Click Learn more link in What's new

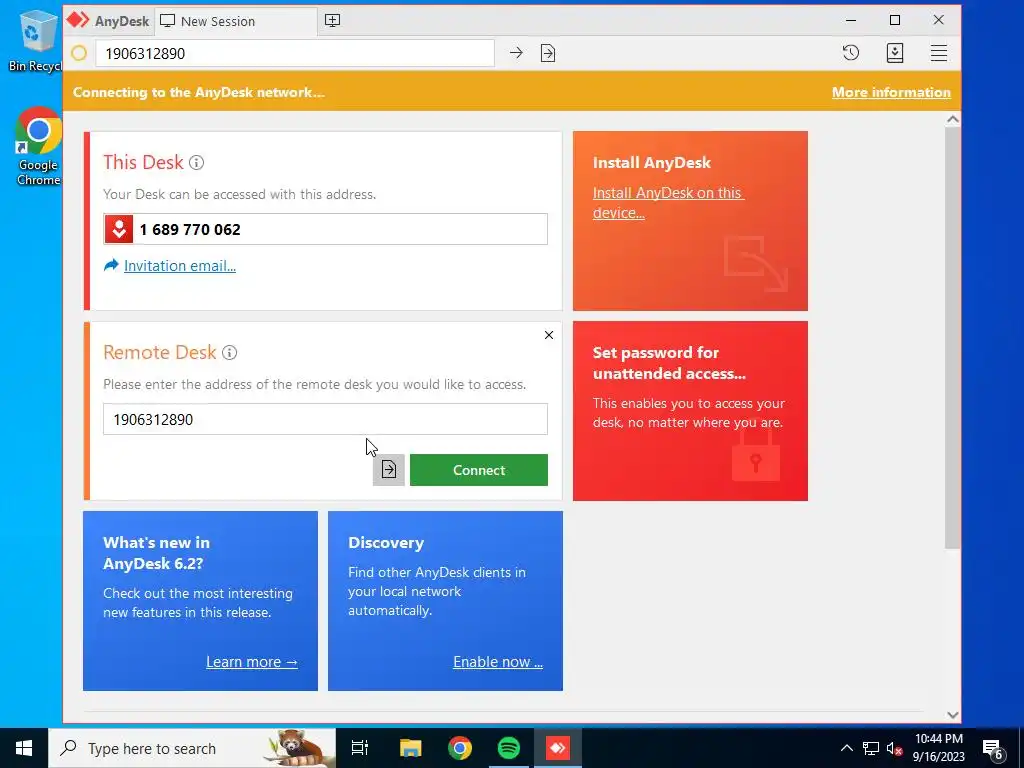click(251, 662)
